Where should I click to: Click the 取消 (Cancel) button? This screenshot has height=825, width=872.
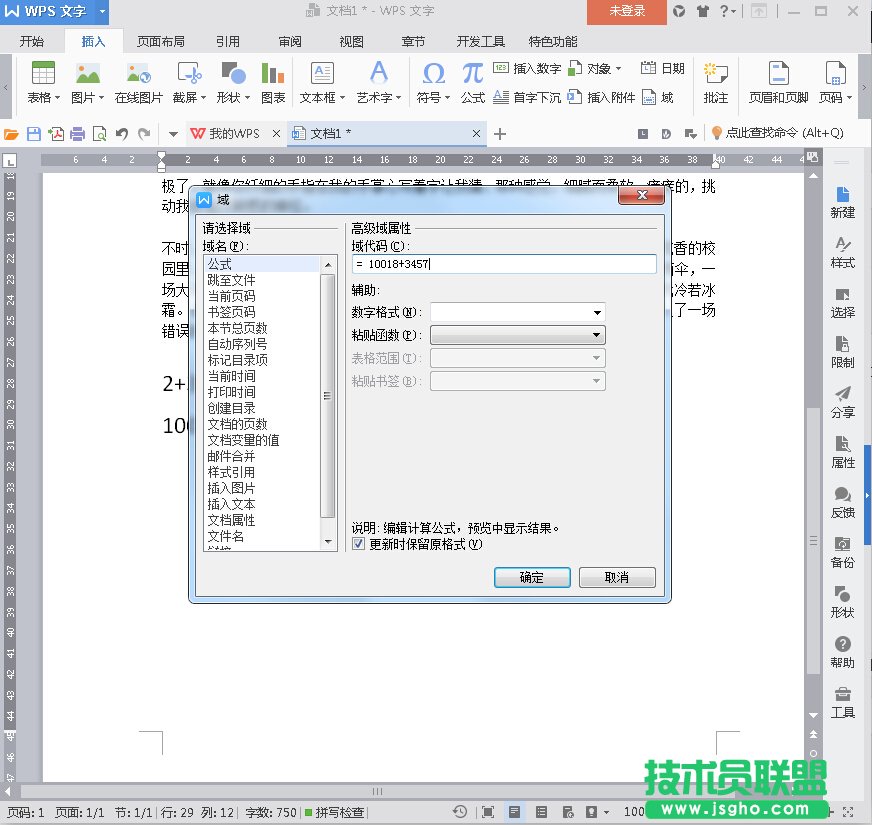point(617,578)
